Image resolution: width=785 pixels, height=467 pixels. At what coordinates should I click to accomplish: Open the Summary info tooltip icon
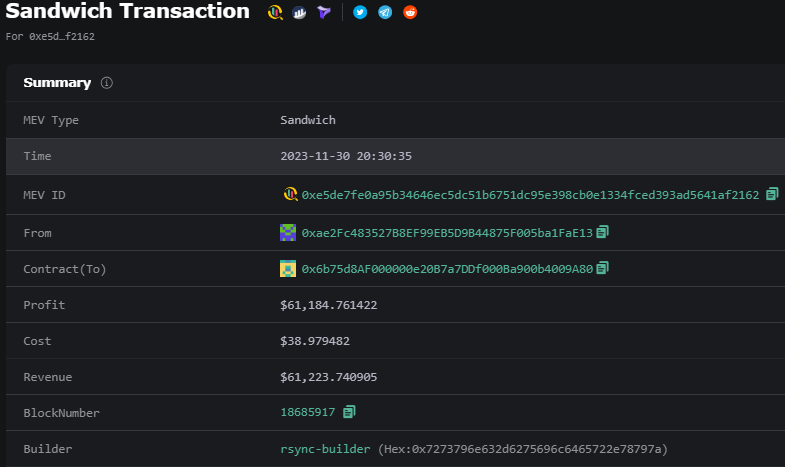107,83
